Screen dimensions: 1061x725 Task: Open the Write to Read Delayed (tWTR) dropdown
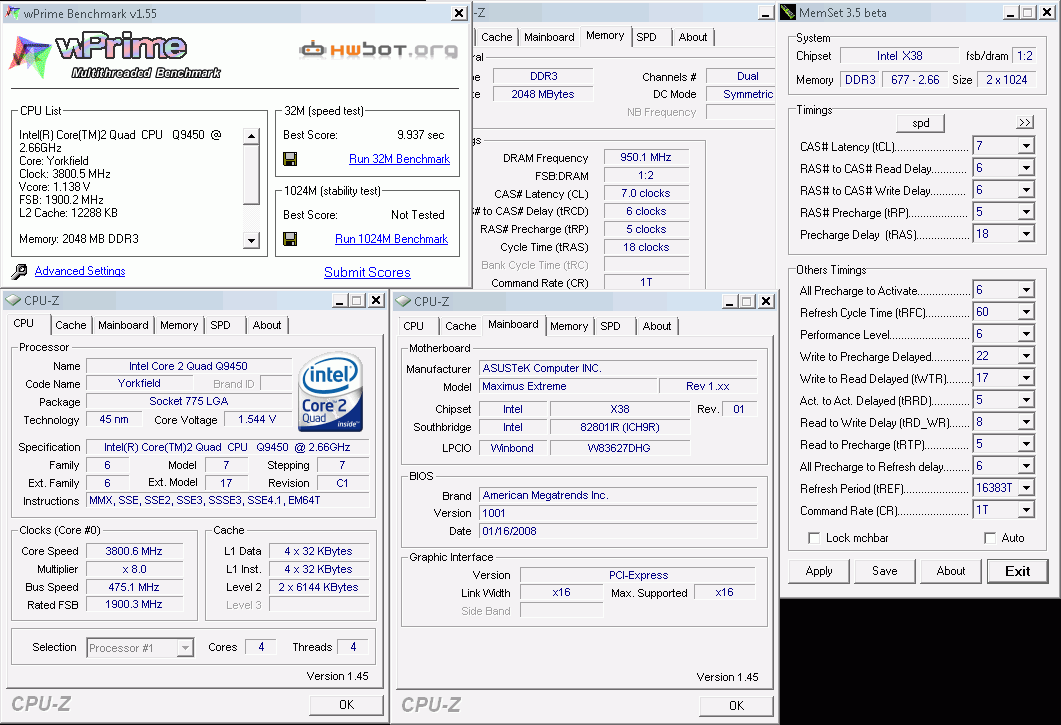(x=1026, y=378)
